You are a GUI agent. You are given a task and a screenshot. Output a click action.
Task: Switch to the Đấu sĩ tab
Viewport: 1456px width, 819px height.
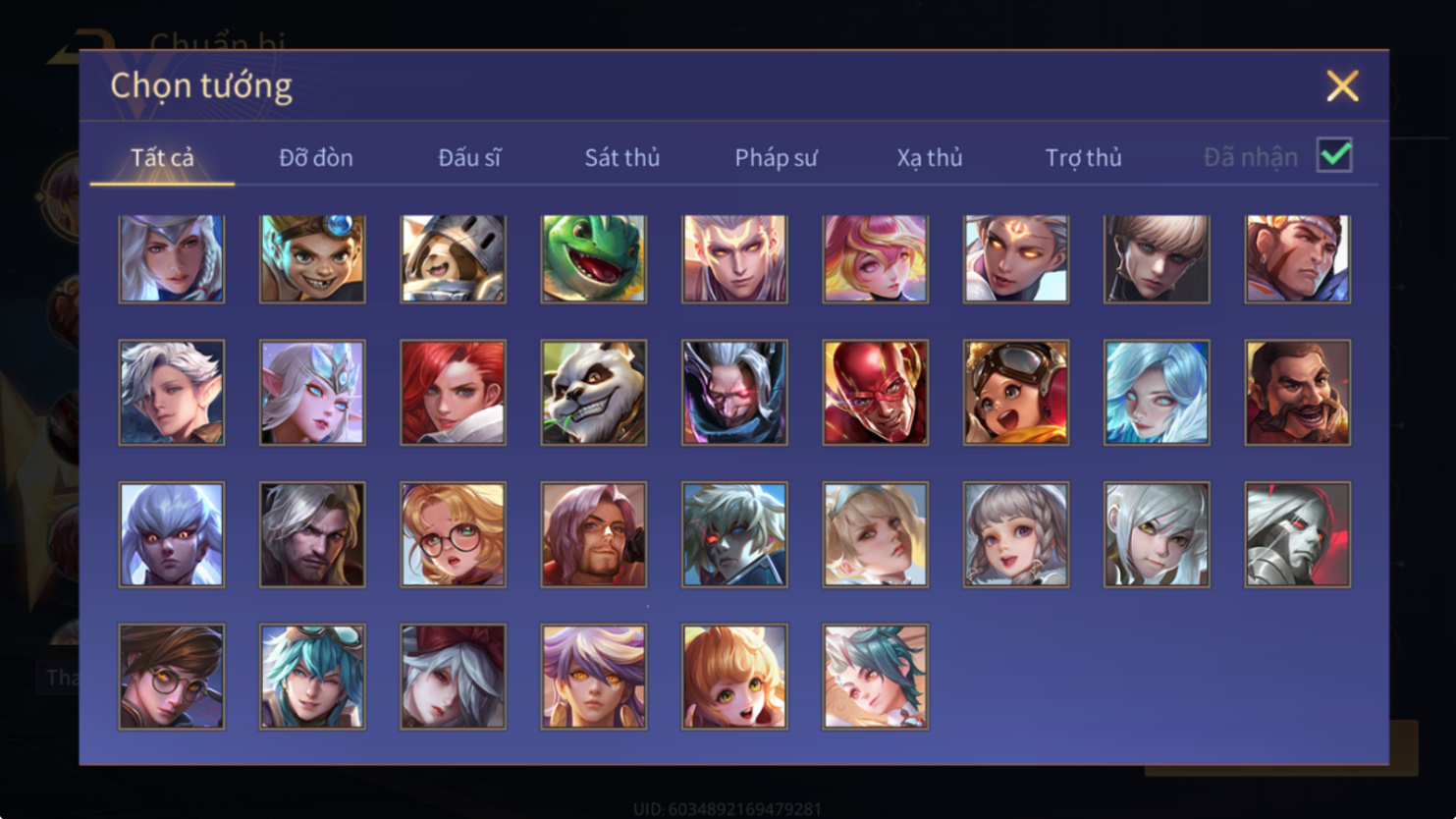(469, 157)
